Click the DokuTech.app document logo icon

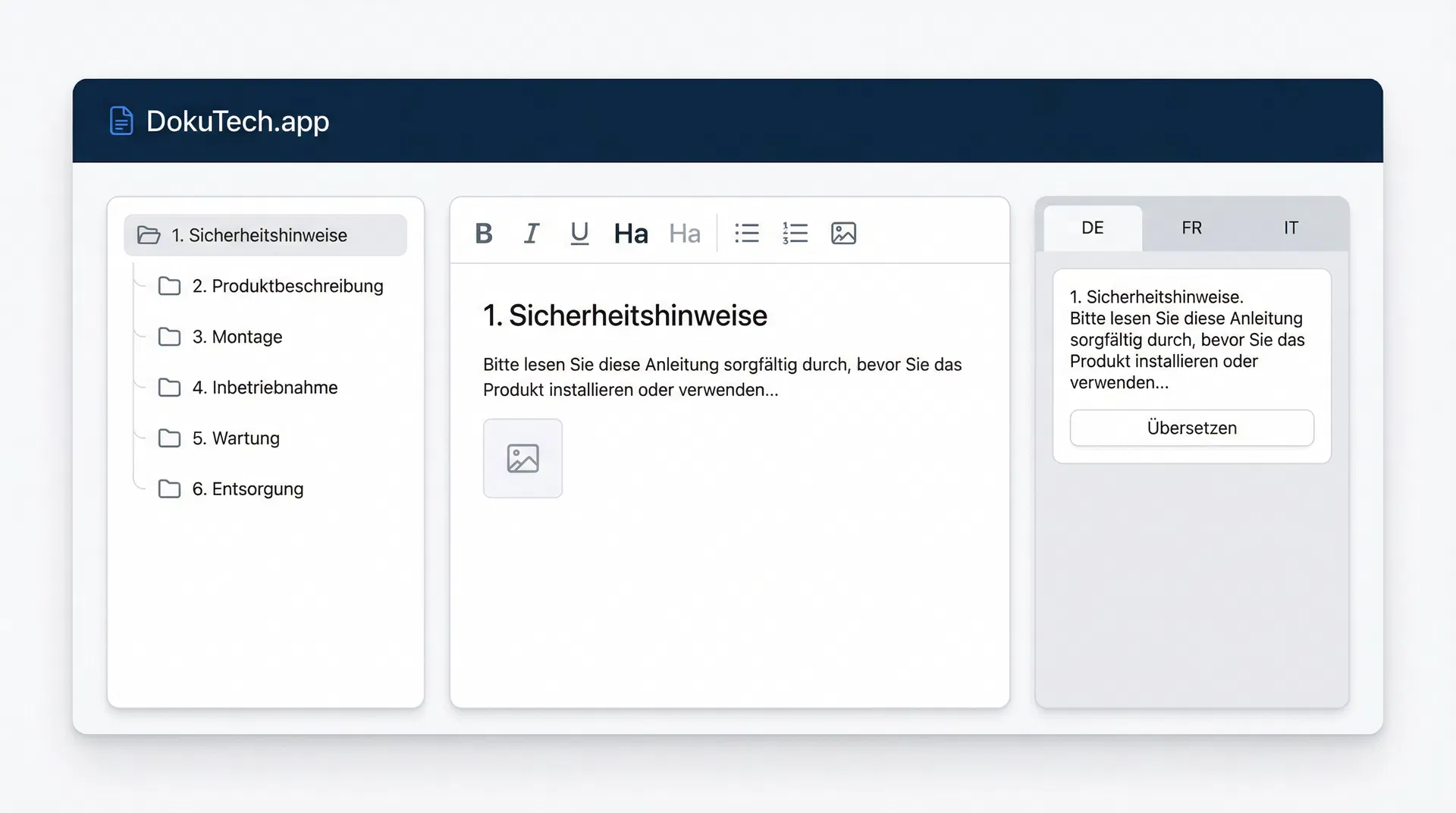121,121
